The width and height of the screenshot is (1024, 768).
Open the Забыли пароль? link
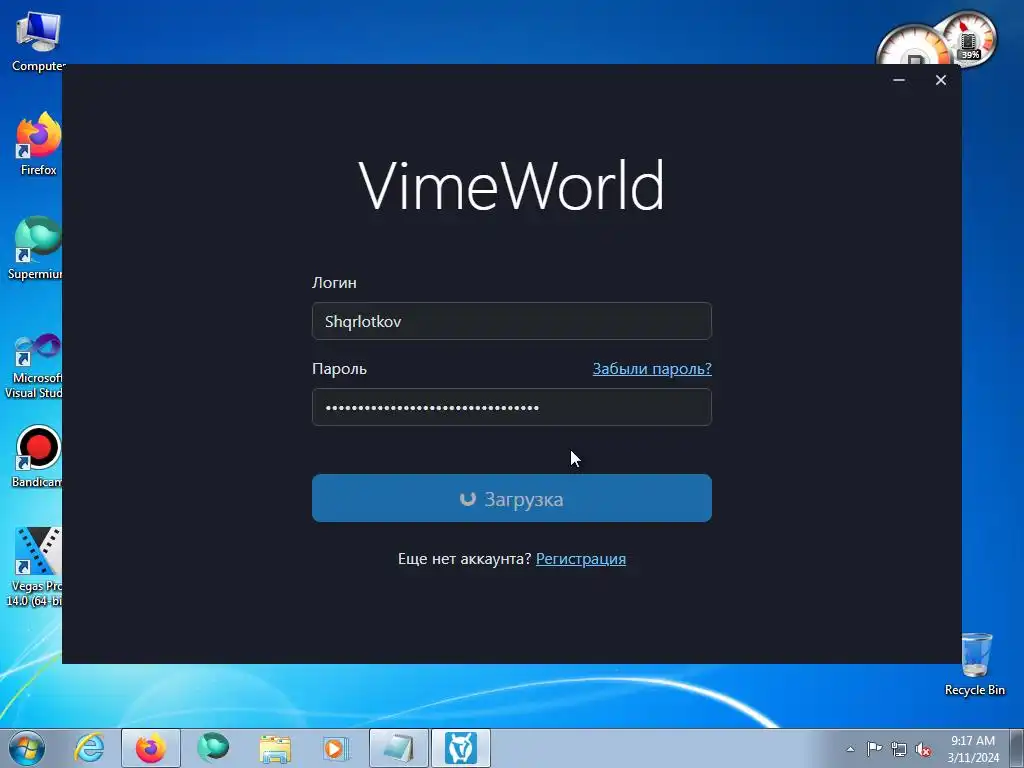652,368
